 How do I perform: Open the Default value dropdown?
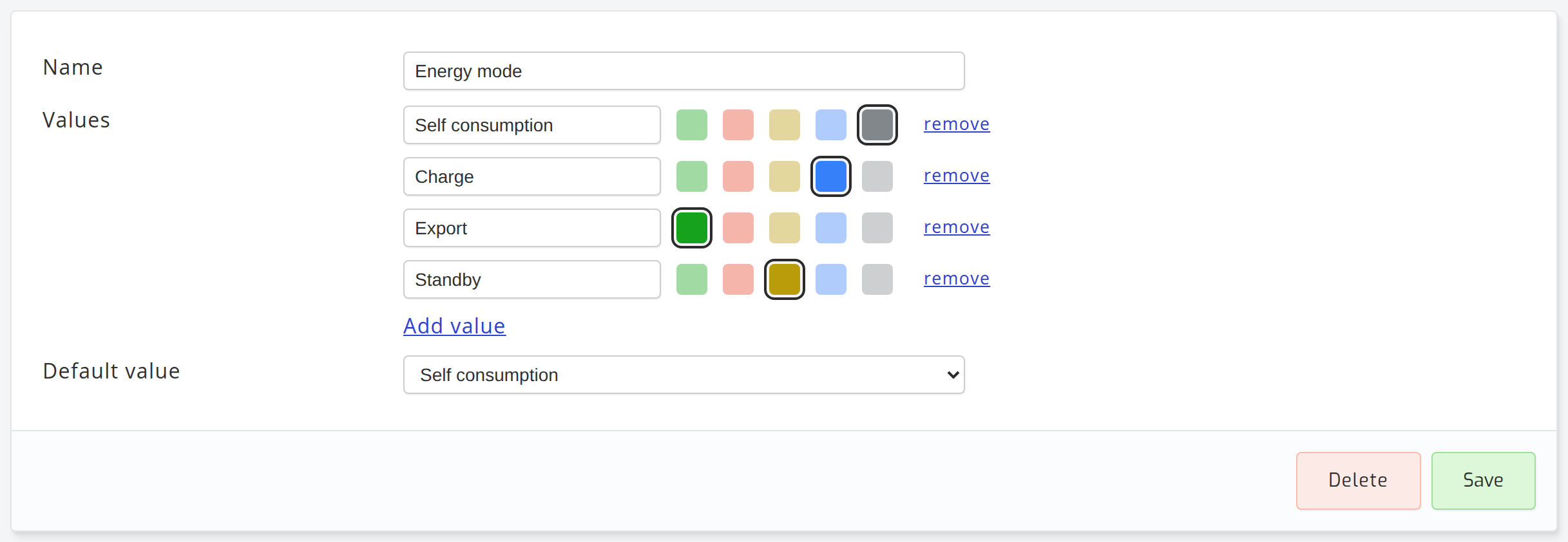[684, 375]
